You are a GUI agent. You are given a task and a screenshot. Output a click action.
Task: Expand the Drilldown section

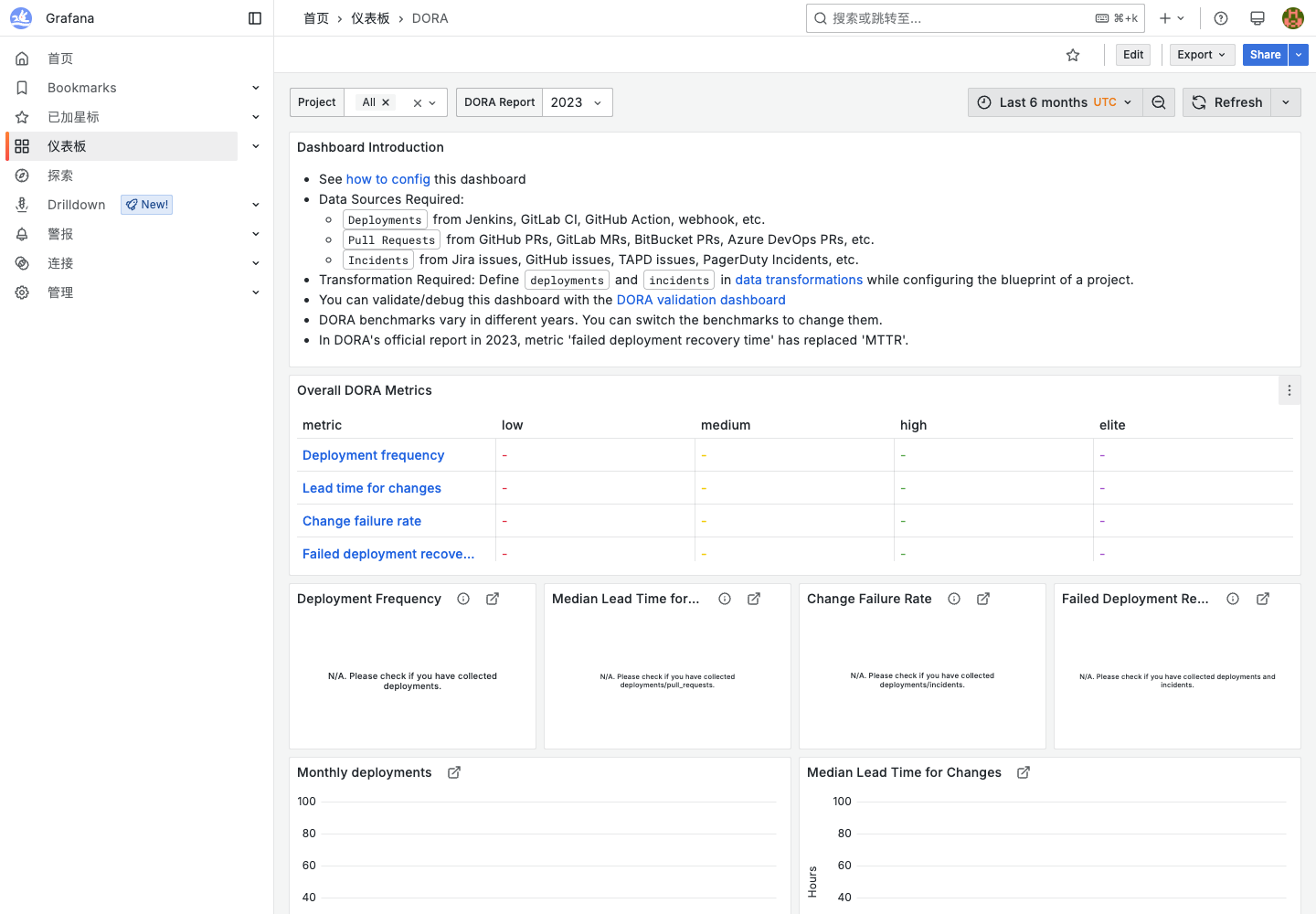256,205
